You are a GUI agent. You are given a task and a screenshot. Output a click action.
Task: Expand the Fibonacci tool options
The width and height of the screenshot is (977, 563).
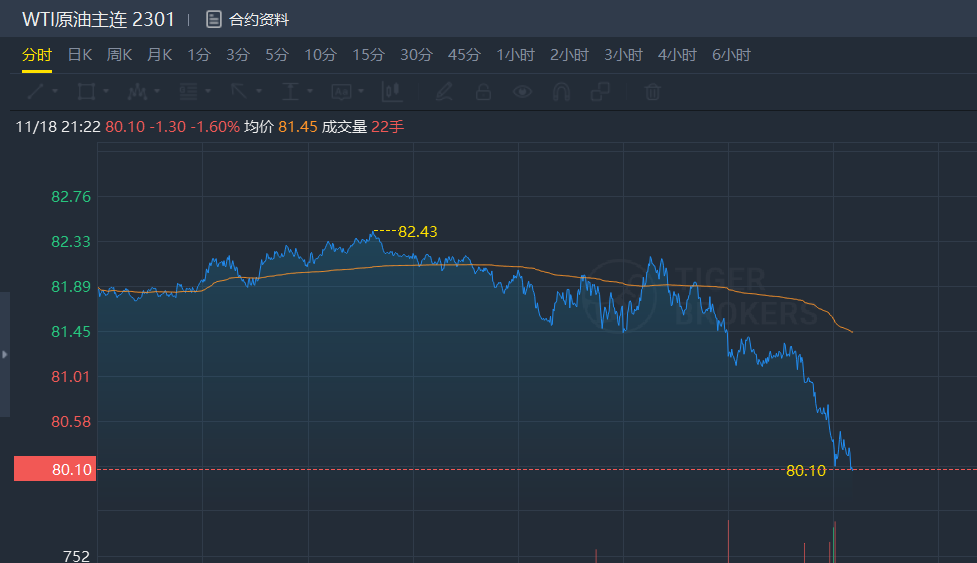coord(208,92)
